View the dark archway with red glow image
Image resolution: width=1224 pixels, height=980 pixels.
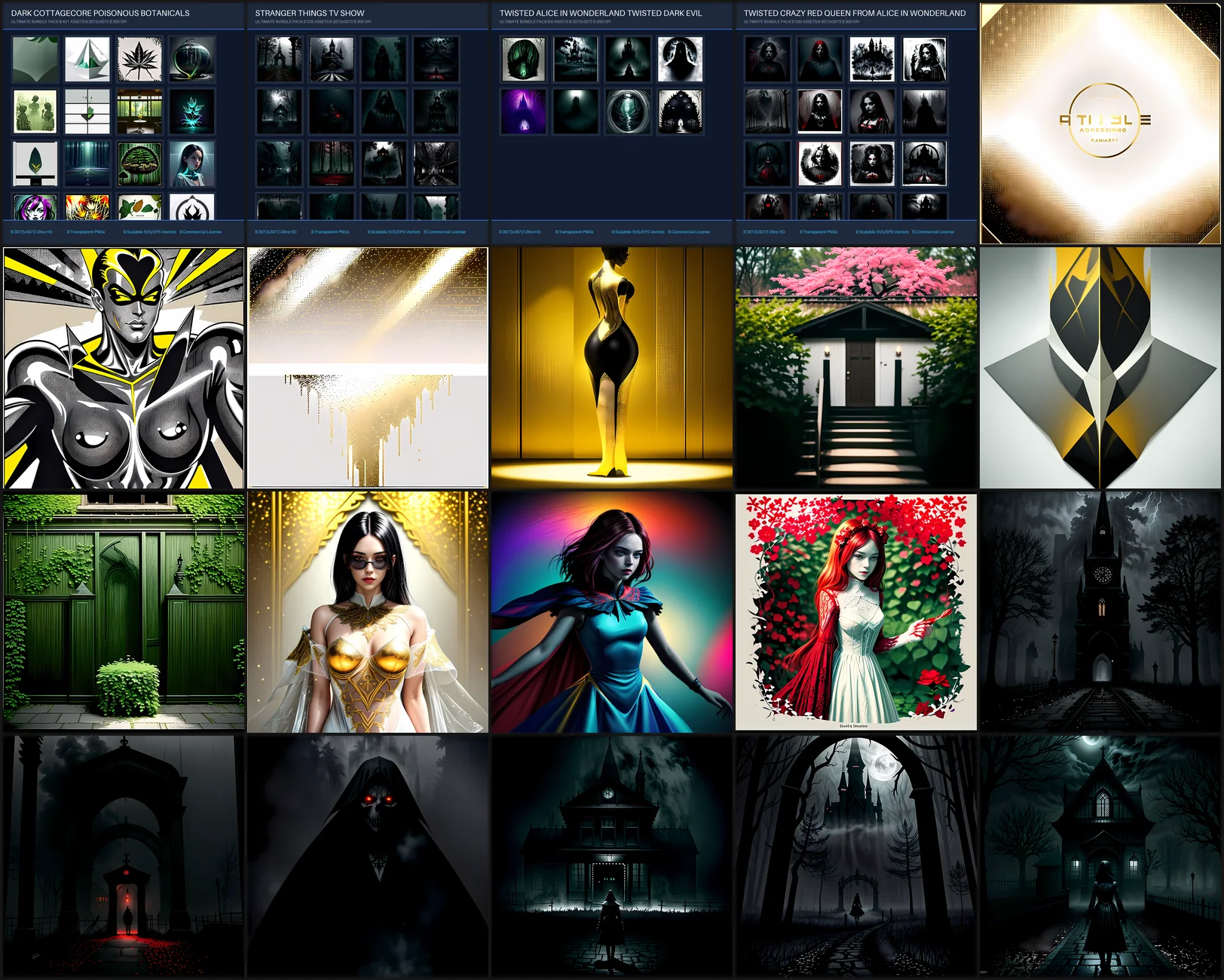coord(124,856)
